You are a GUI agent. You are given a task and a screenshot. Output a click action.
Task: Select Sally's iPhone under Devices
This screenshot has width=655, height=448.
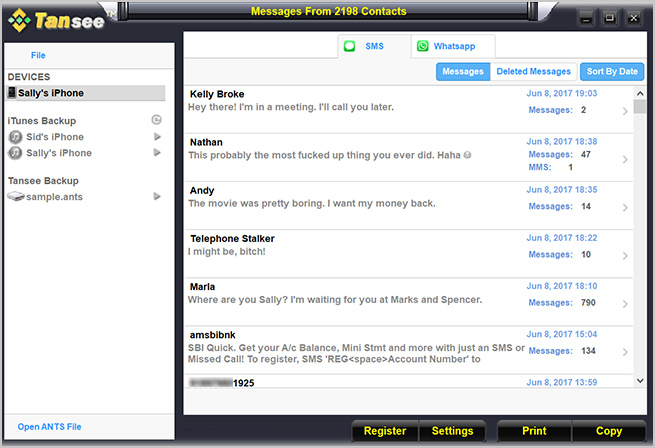click(84, 93)
